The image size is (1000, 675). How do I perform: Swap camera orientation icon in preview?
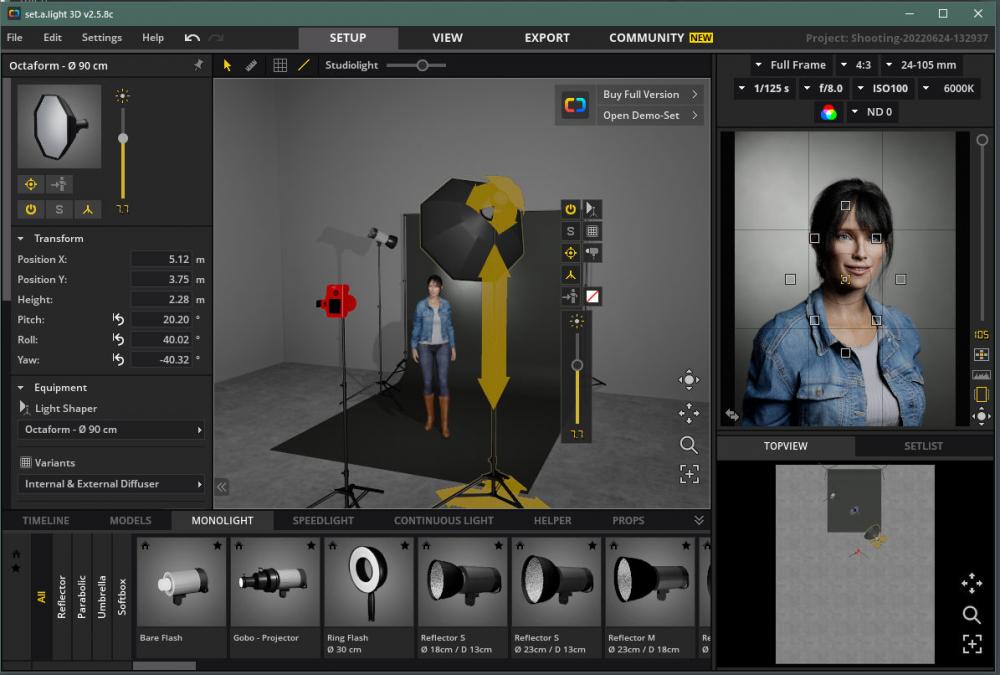732,415
